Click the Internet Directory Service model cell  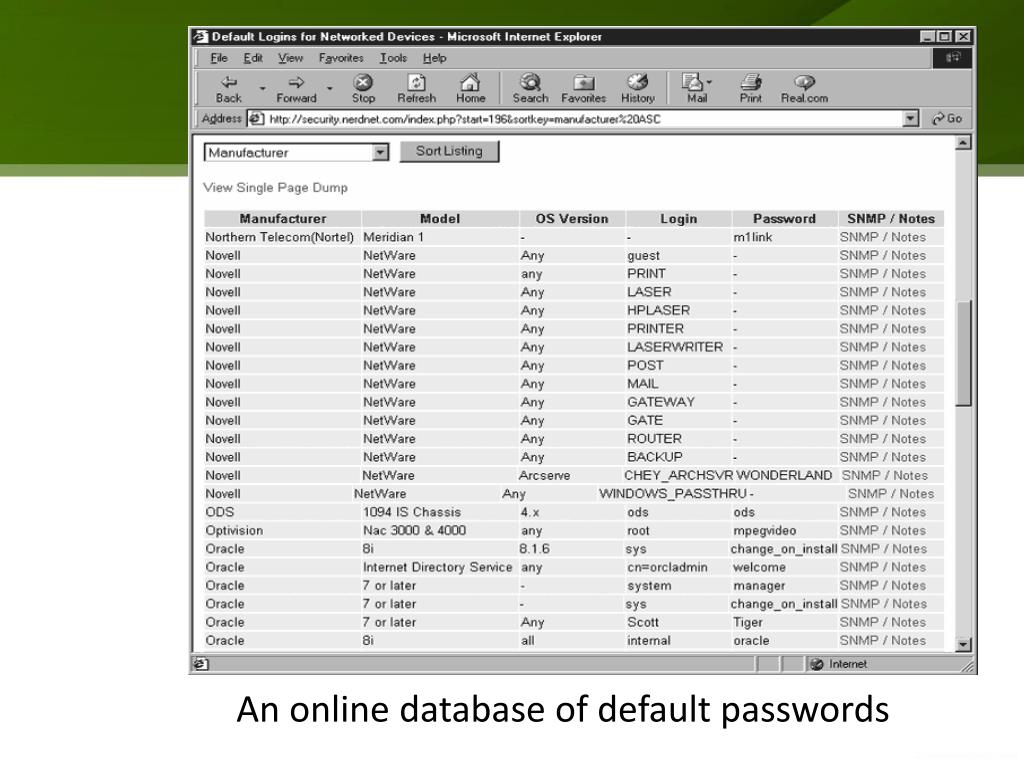tap(438, 568)
